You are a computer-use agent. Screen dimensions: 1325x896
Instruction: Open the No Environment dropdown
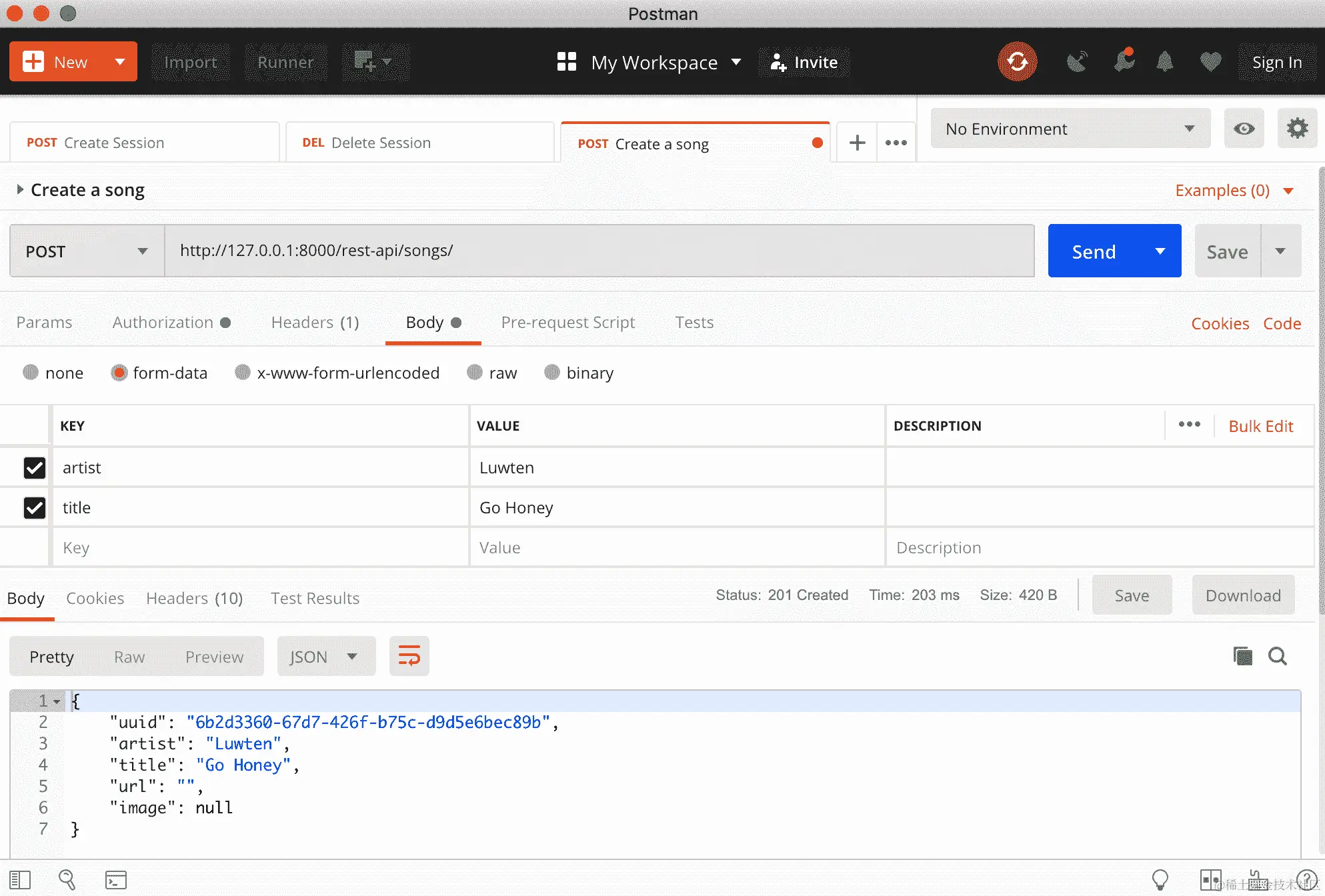pyautogui.click(x=1070, y=129)
